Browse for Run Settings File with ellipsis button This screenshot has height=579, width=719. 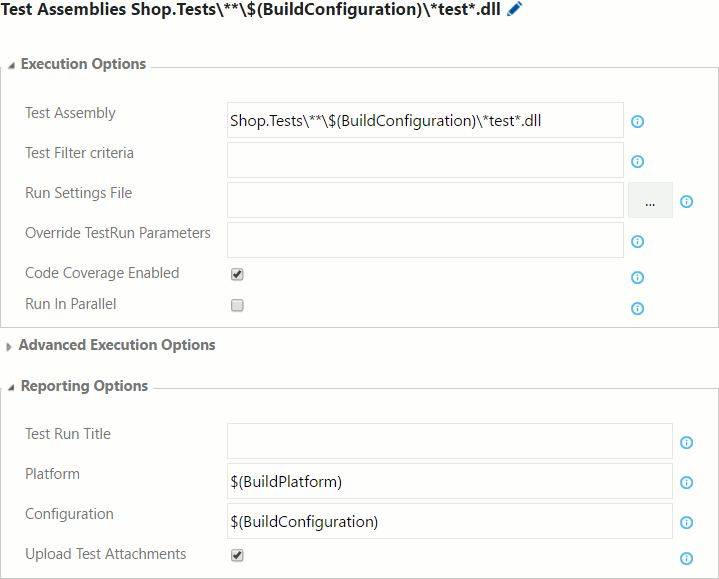(x=650, y=200)
